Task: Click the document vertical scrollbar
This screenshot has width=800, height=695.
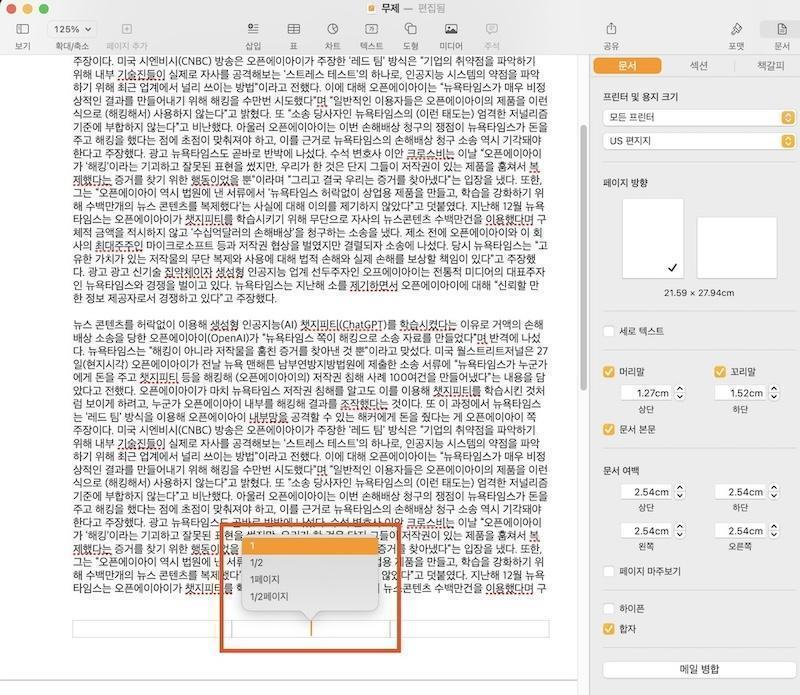Action: coord(584,258)
